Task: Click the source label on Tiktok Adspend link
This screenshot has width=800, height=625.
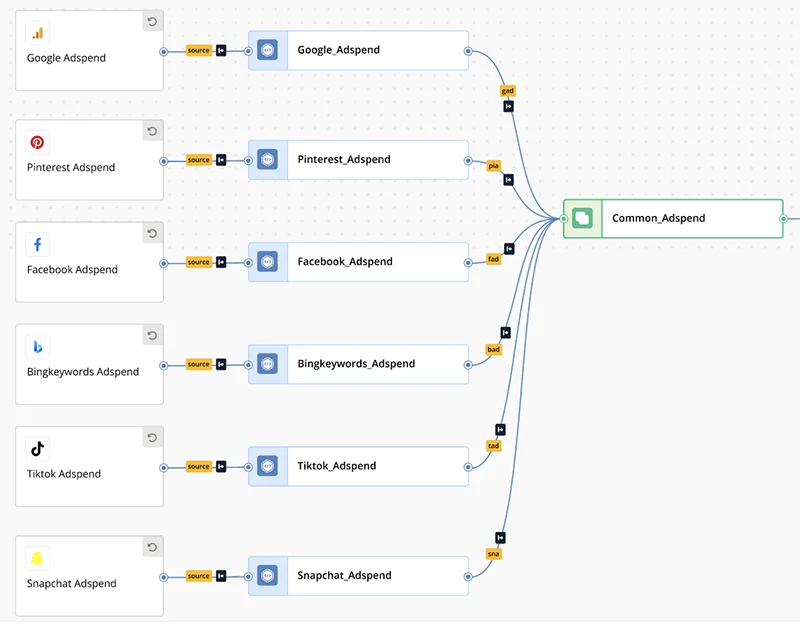Action: (x=198, y=466)
